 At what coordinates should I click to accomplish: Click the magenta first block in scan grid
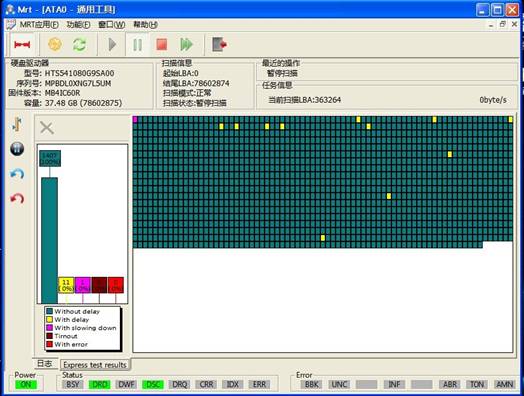135,119
